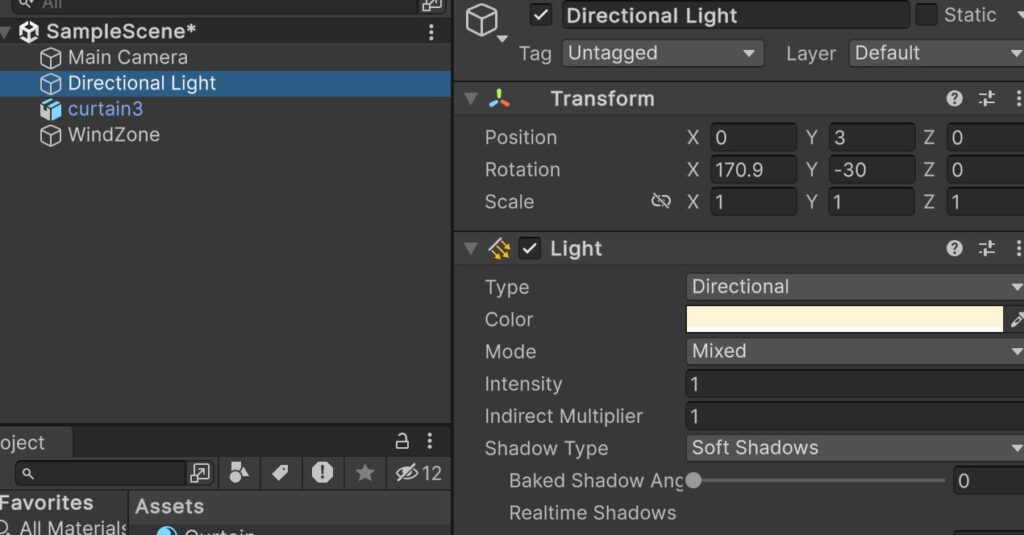Screen dimensions: 1024x535
Task: Collapse the Transform component foldout
Action: 470,98
